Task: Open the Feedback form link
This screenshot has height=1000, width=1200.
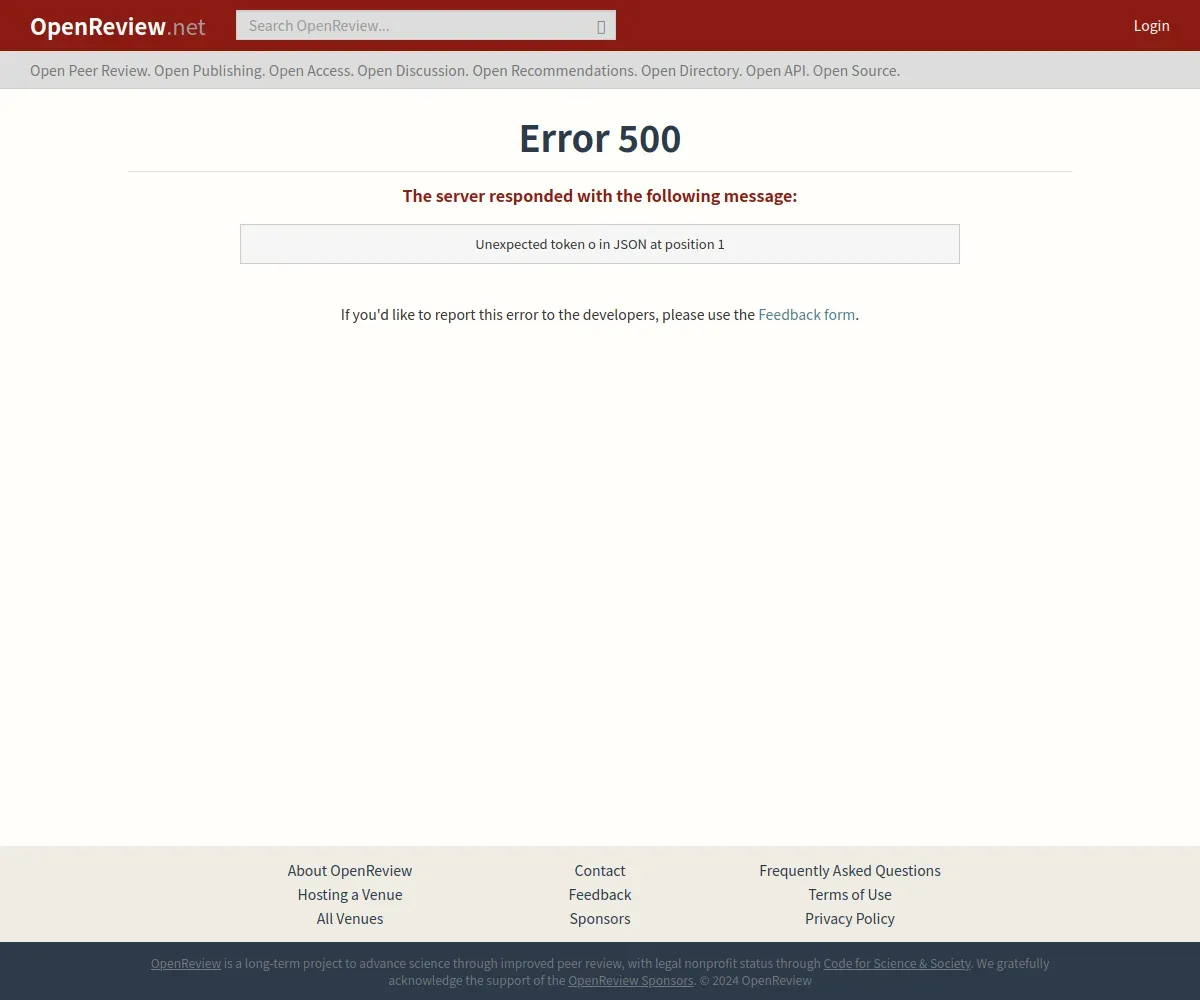Action: 807,314
